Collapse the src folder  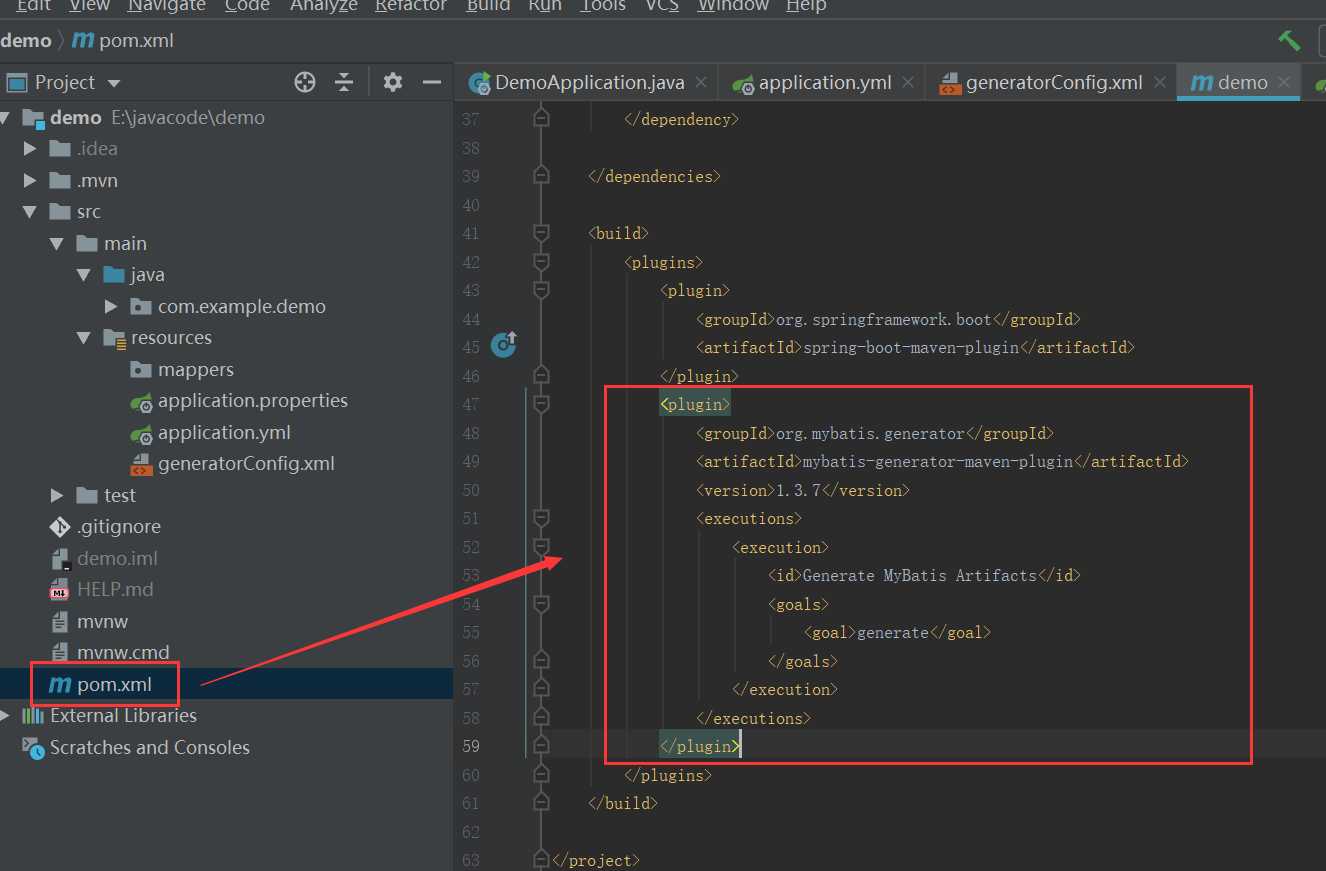[x=30, y=212]
